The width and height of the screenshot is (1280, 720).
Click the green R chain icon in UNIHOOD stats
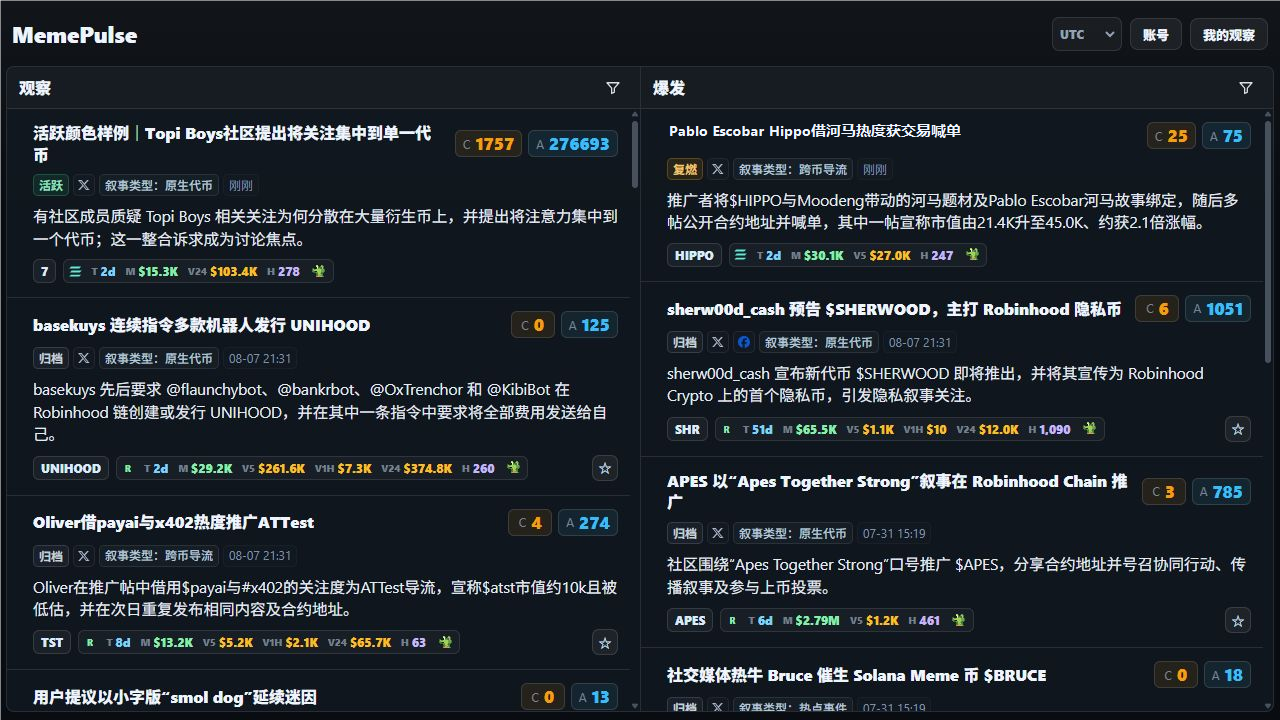click(x=128, y=468)
